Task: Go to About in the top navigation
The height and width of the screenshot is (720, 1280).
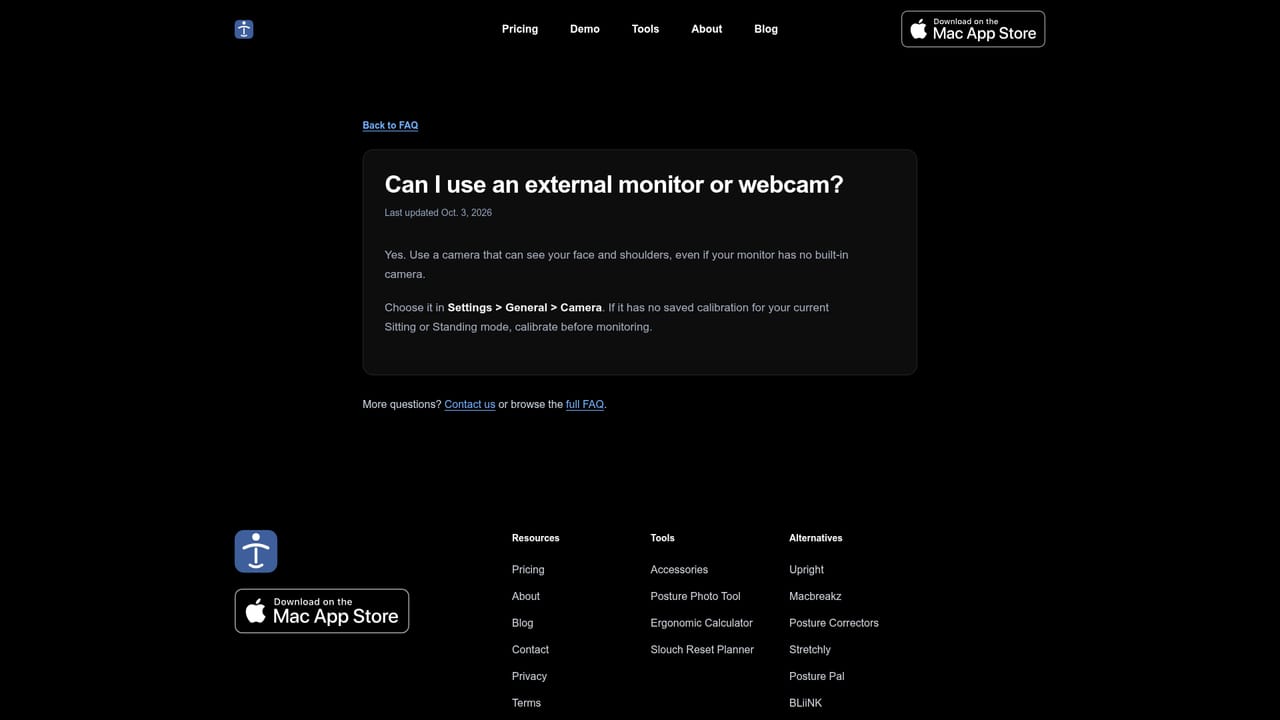Action: pos(707,29)
